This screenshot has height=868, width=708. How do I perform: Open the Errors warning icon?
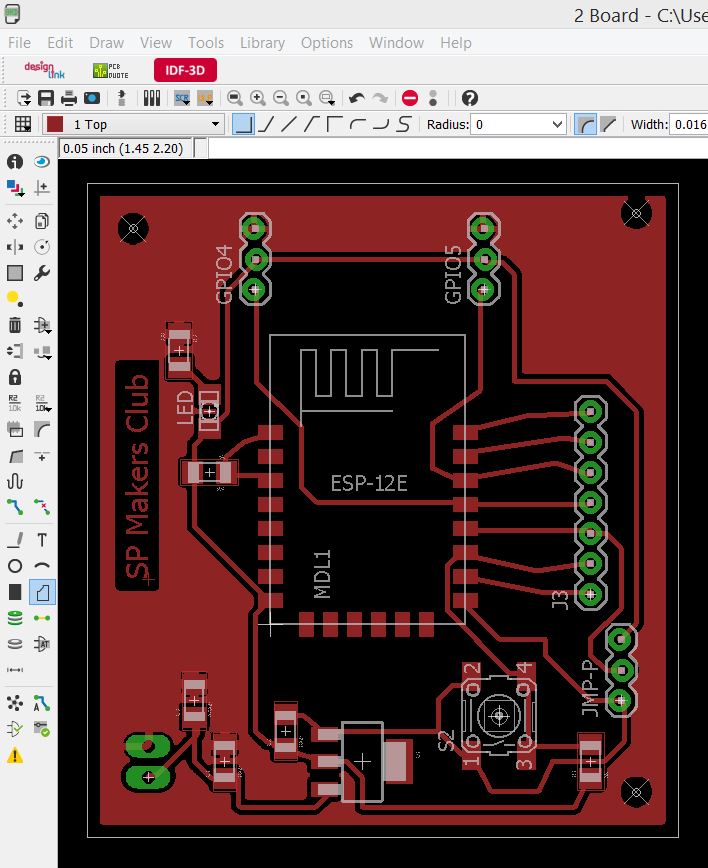(15, 755)
